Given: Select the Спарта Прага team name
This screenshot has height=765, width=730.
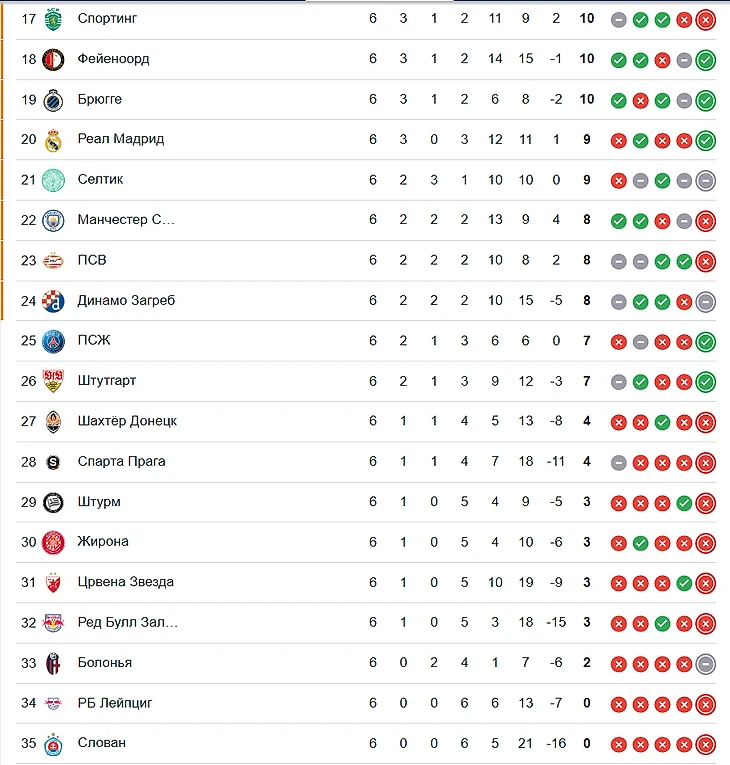Looking at the screenshot, I should tap(122, 462).
